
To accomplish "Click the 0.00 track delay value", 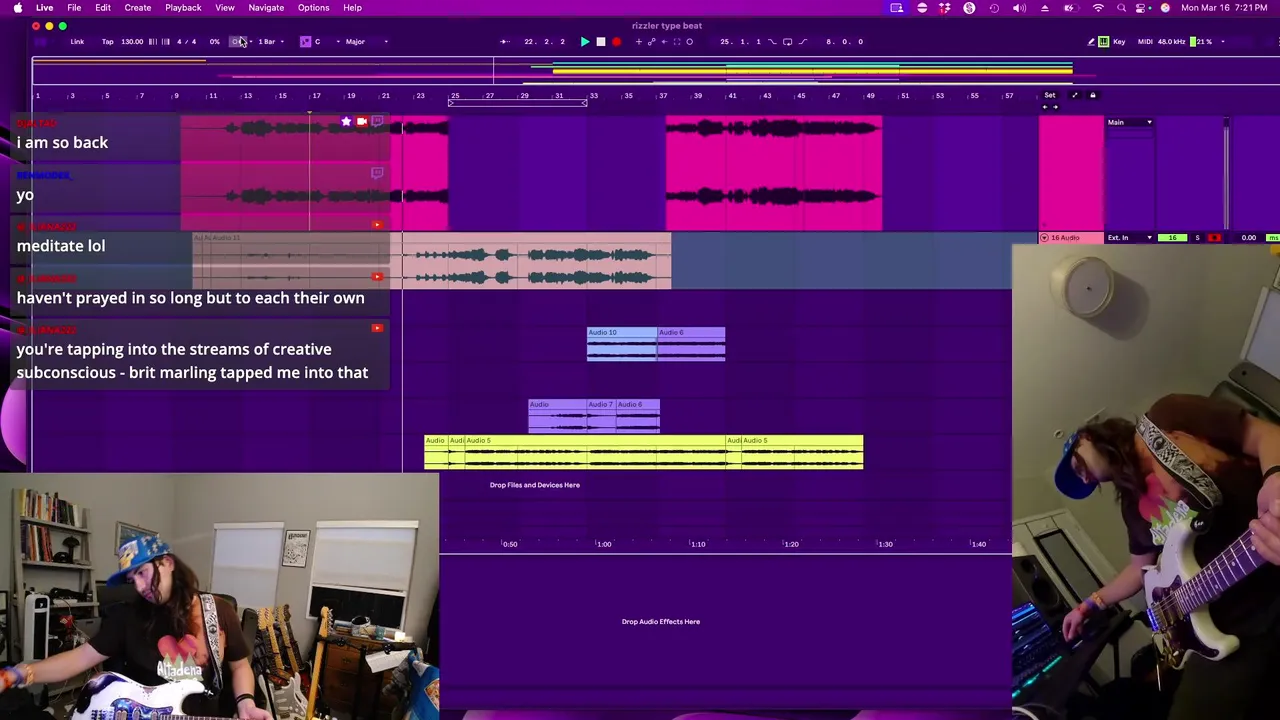I will pos(1249,238).
